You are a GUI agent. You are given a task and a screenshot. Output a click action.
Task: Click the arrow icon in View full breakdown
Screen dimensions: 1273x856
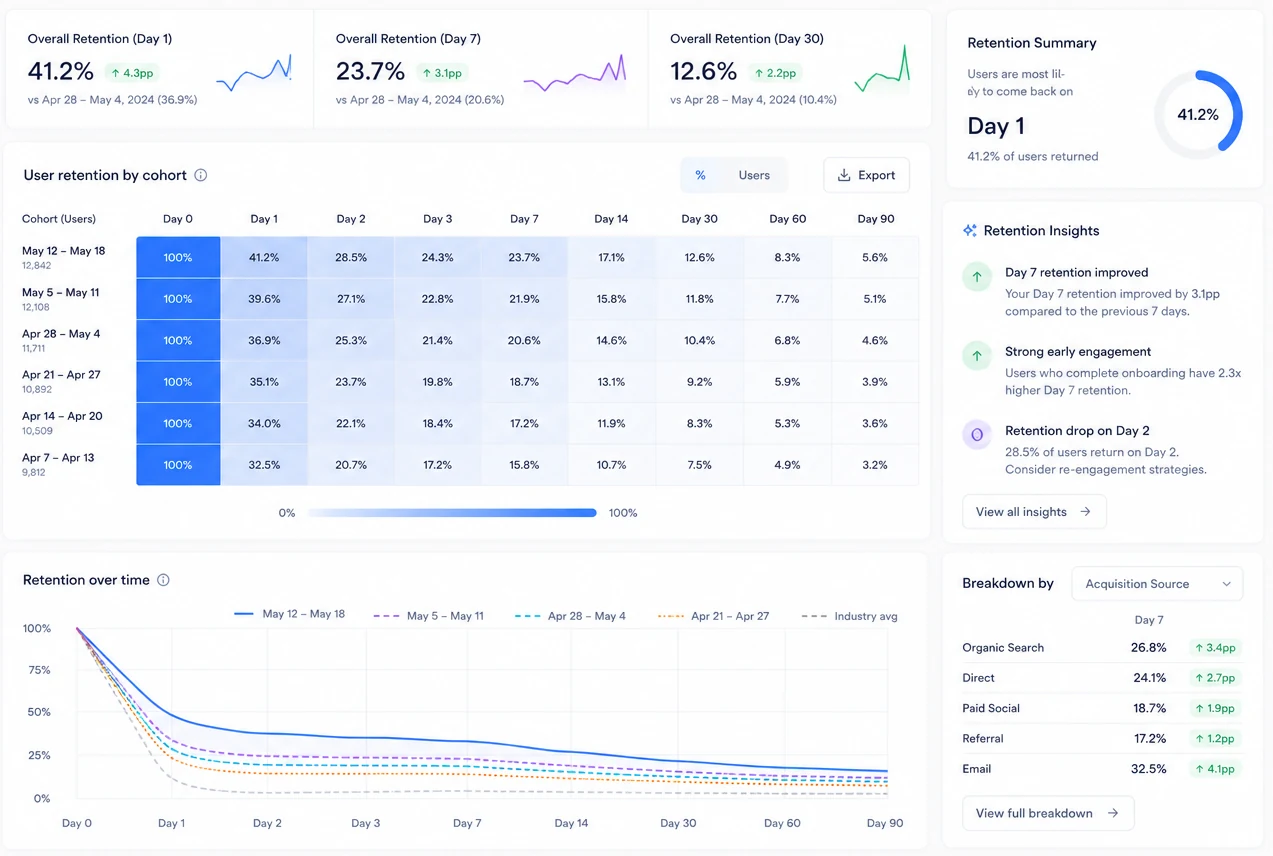point(1113,813)
